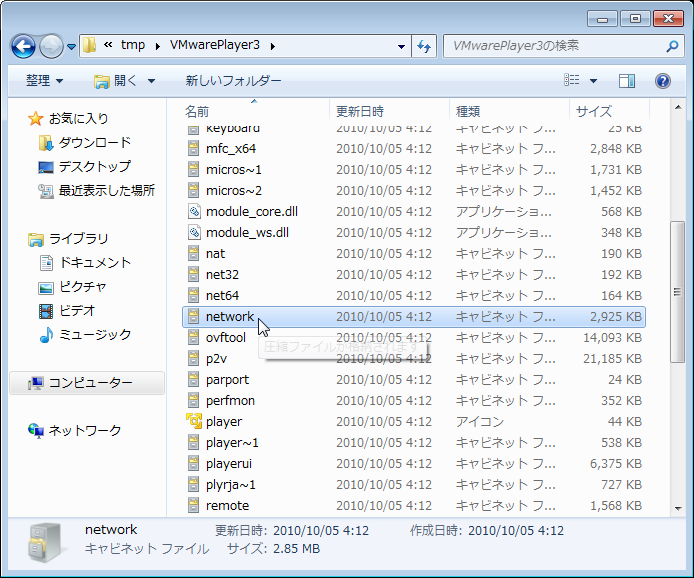The width and height of the screenshot is (694, 578).
Task: Expand the arrow after tmp breadcrumb
Action: pyautogui.click(x=158, y=46)
